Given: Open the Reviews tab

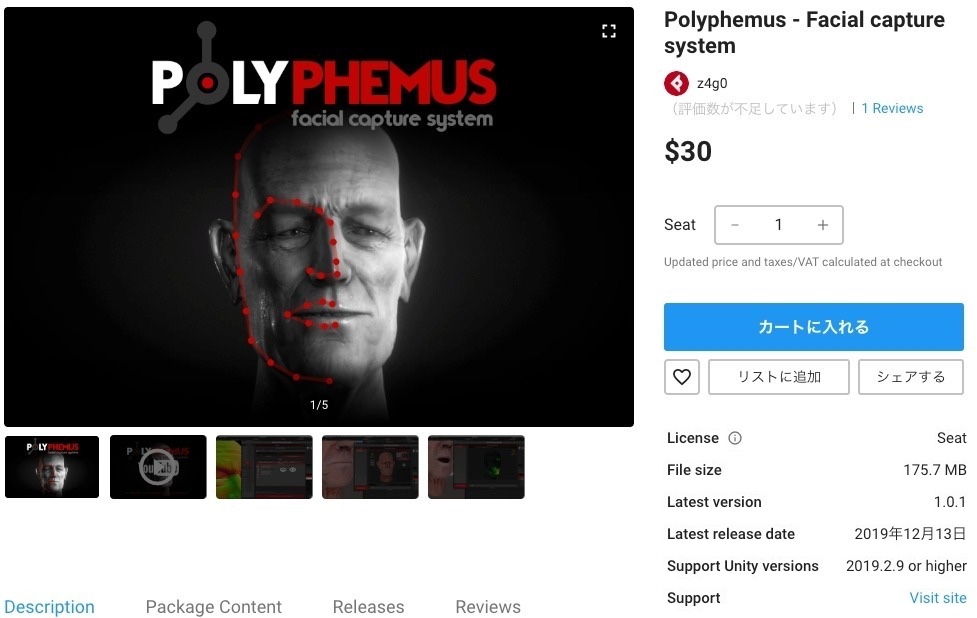Looking at the screenshot, I should [x=488, y=607].
